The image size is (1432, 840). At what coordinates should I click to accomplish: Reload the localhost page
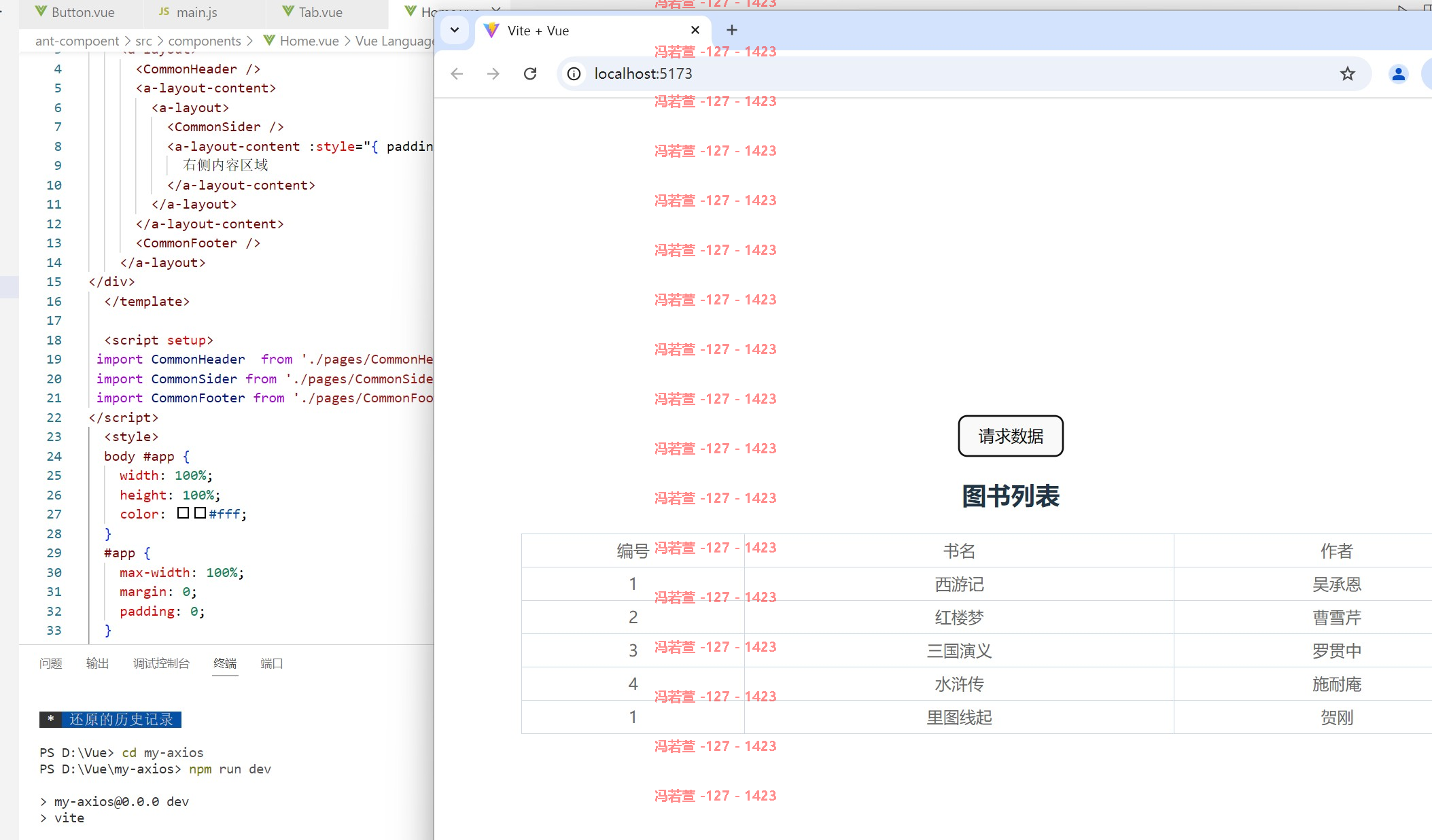point(530,73)
